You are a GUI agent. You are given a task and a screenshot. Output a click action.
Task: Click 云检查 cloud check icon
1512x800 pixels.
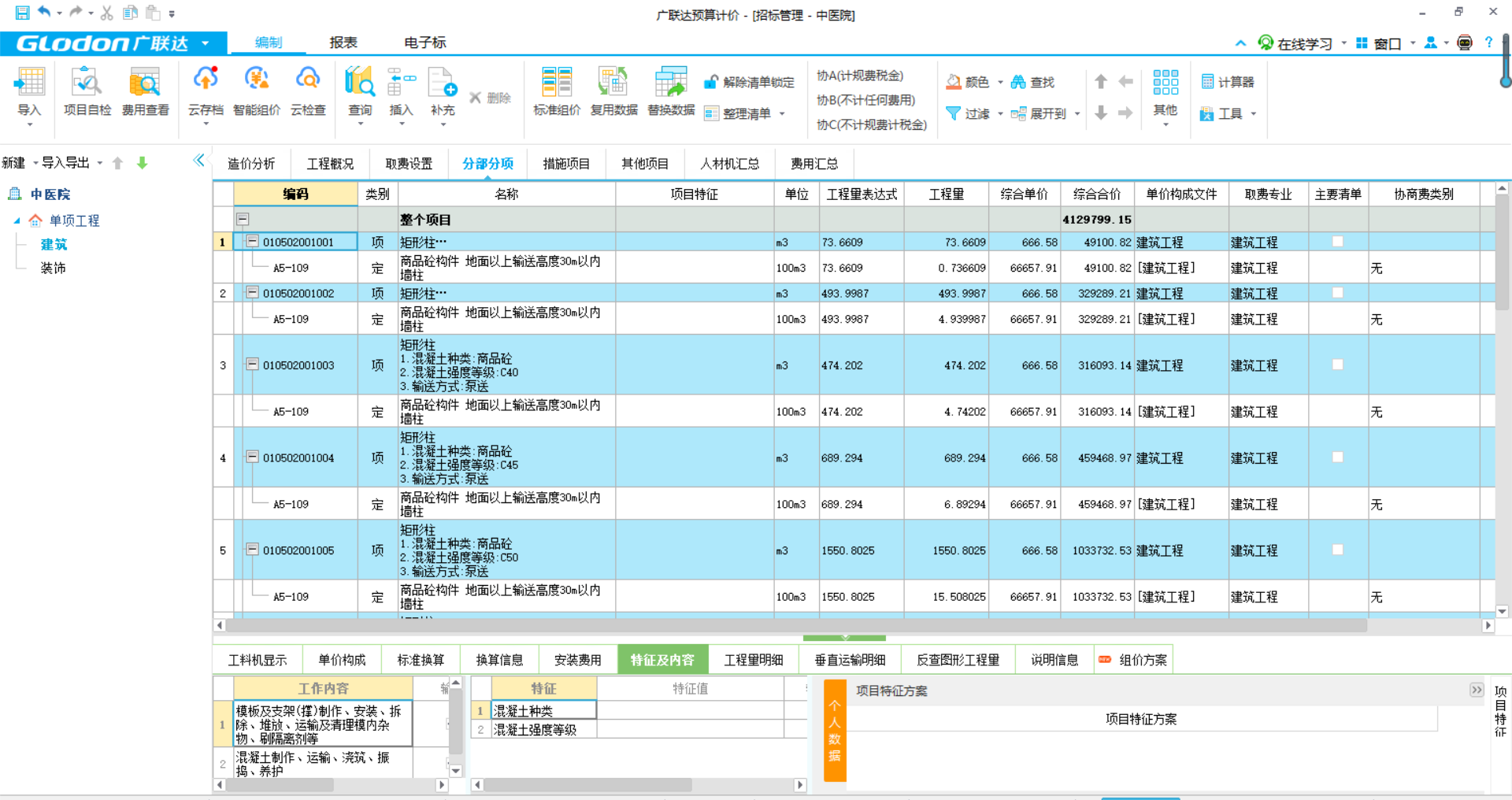(308, 80)
